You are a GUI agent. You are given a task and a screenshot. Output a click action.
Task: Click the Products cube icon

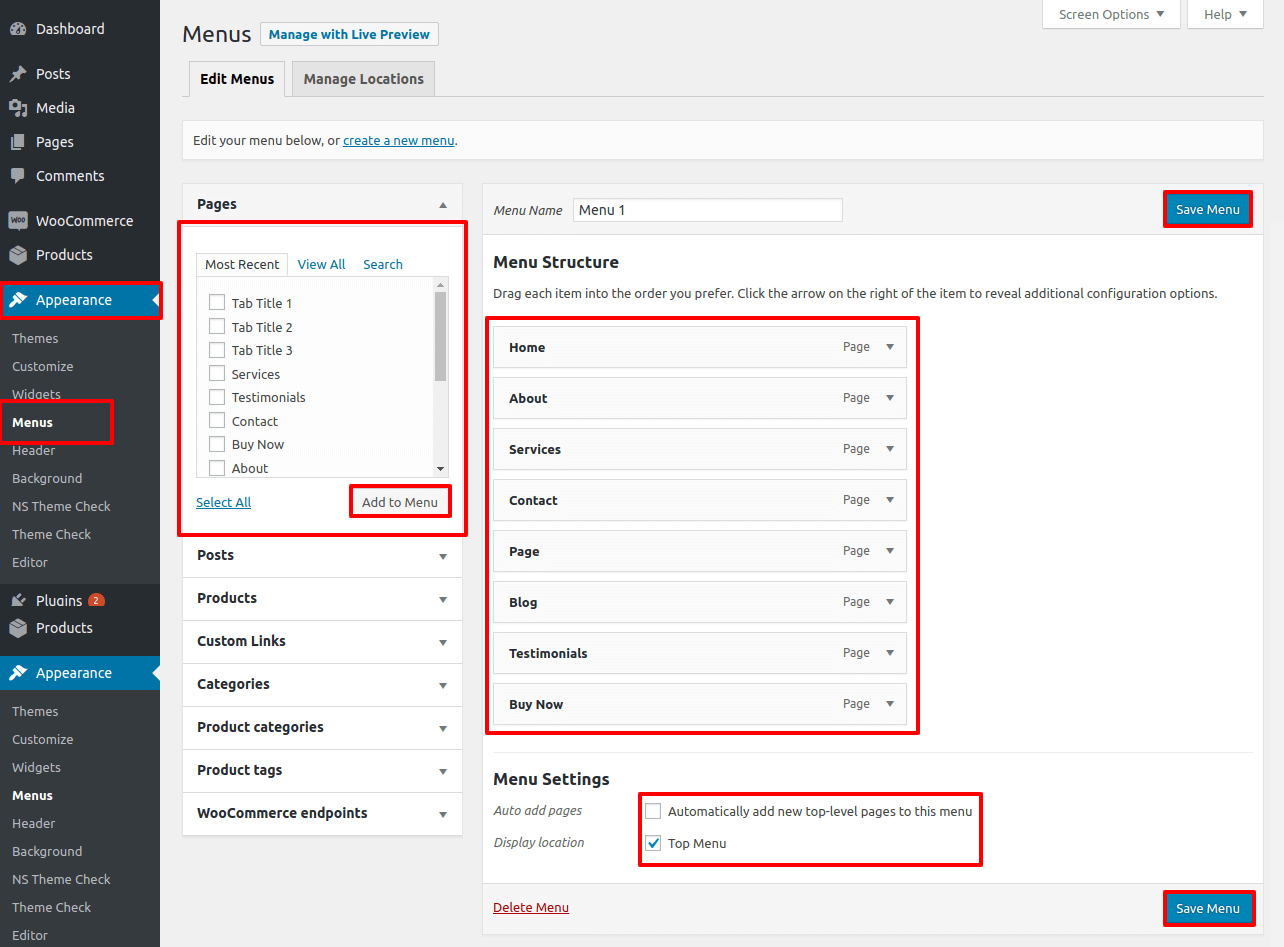[x=19, y=254]
